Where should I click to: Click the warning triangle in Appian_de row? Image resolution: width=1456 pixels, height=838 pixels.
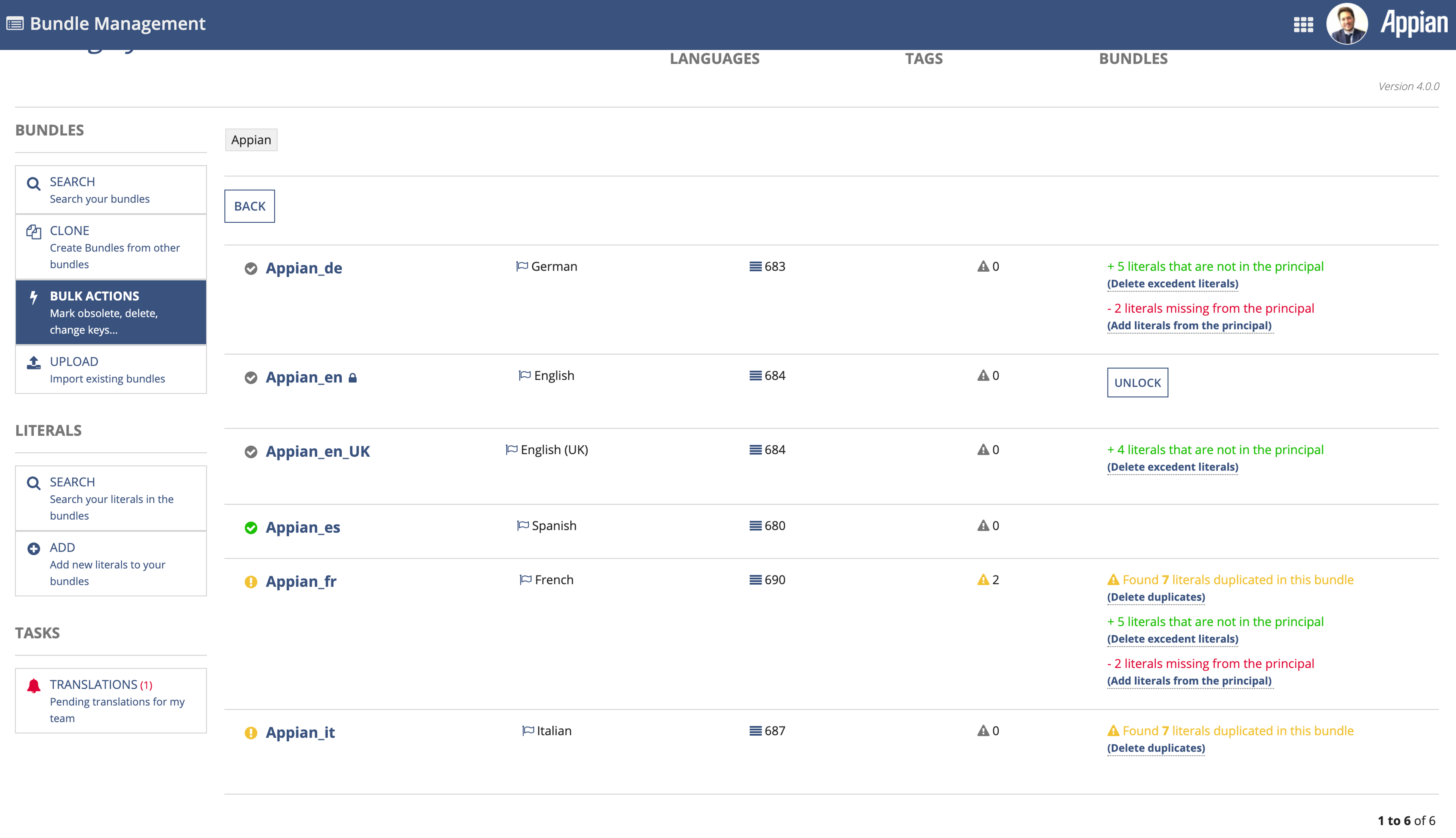click(x=983, y=266)
